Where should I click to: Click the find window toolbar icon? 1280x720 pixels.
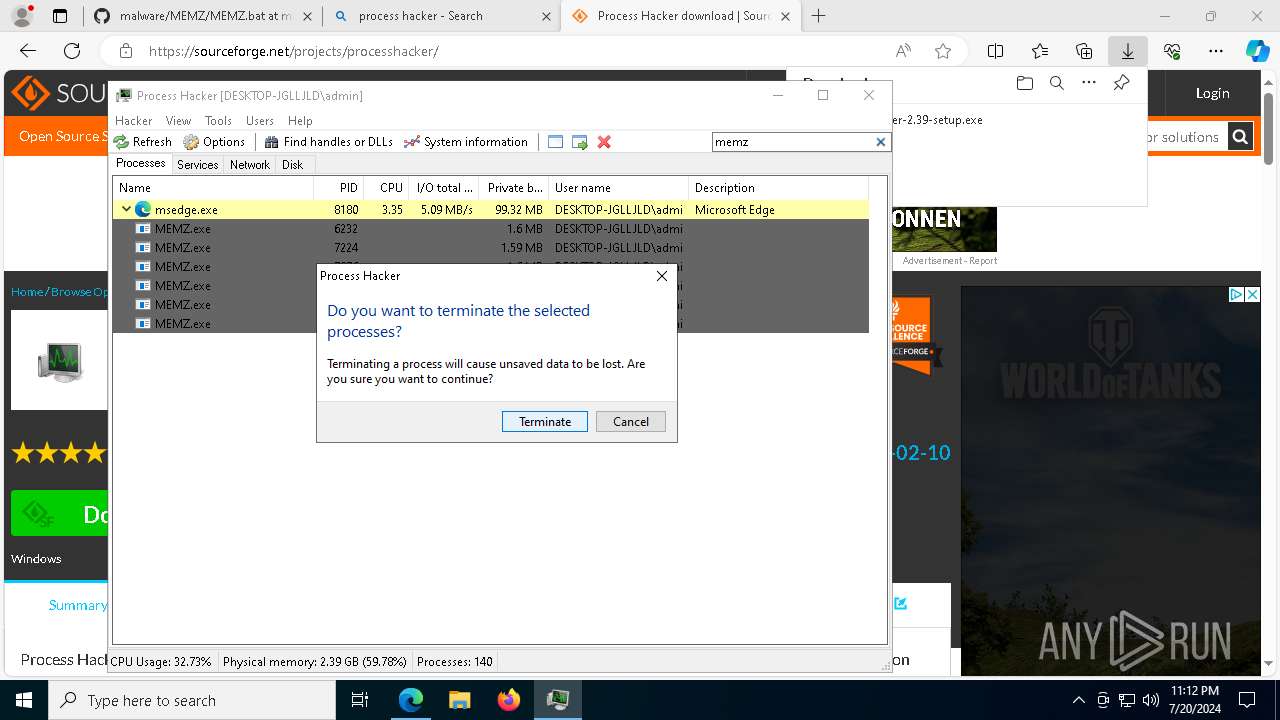[x=555, y=142]
